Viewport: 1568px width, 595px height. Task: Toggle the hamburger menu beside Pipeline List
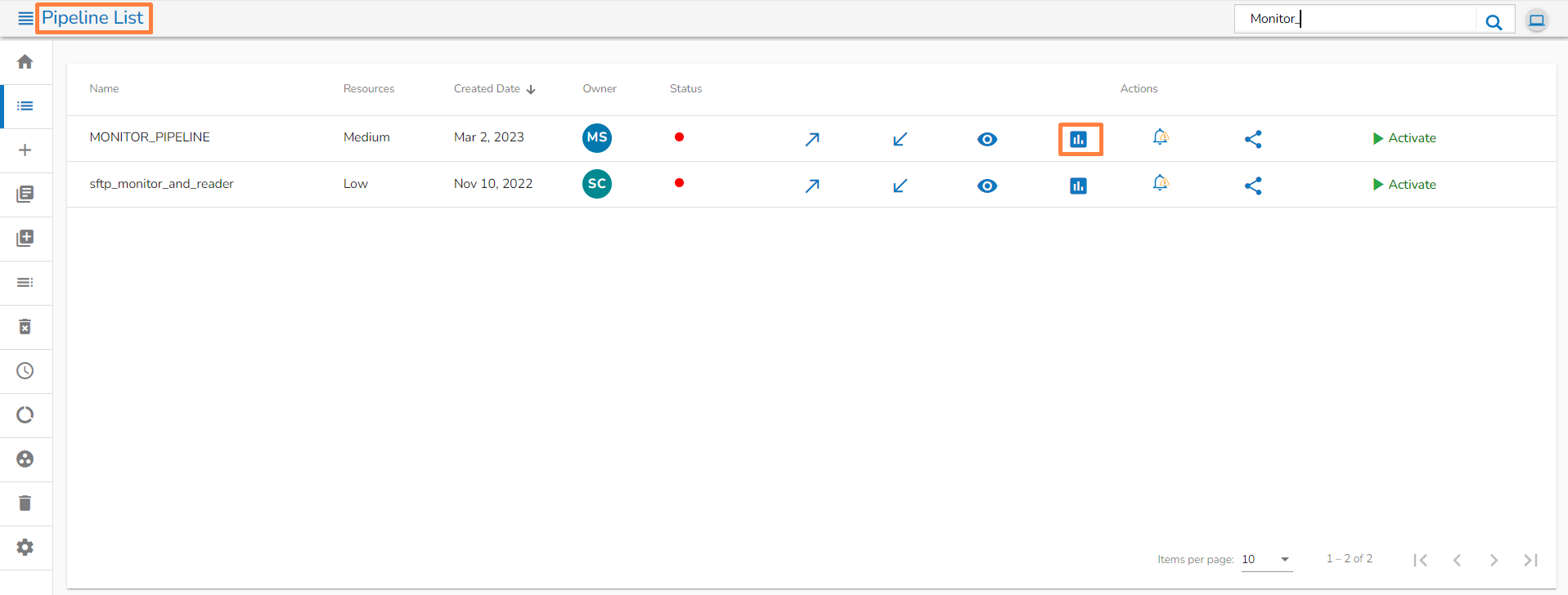click(25, 18)
